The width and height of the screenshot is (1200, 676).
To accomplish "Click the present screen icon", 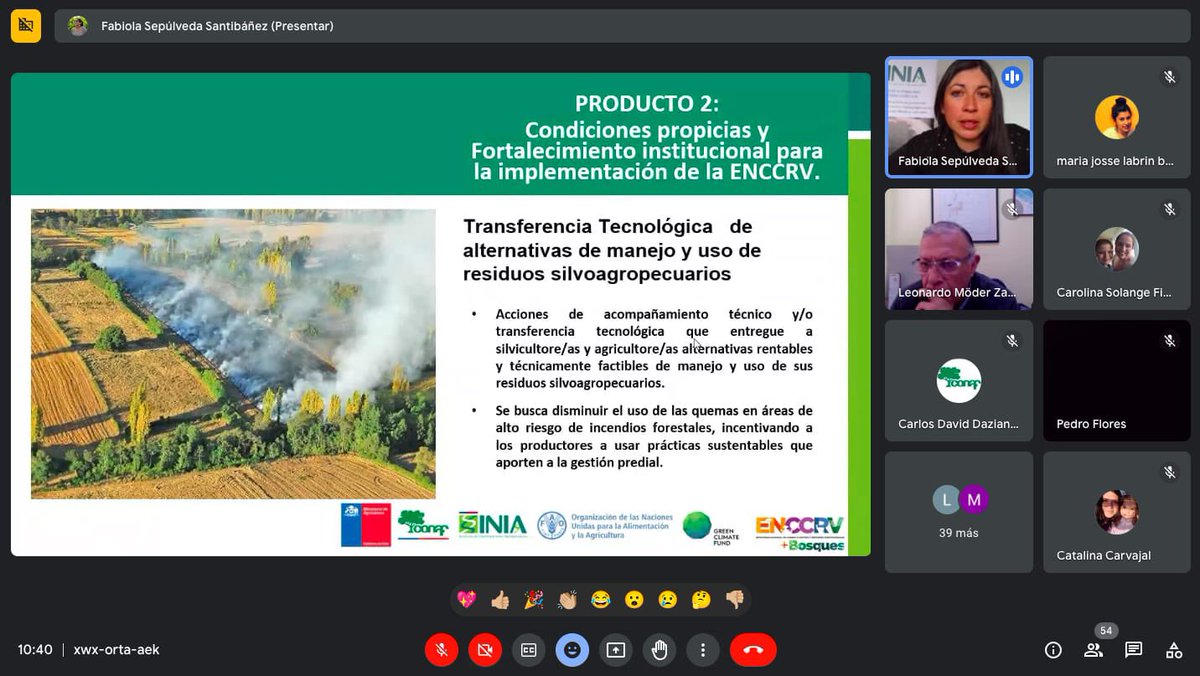I will click(x=616, y=650).
